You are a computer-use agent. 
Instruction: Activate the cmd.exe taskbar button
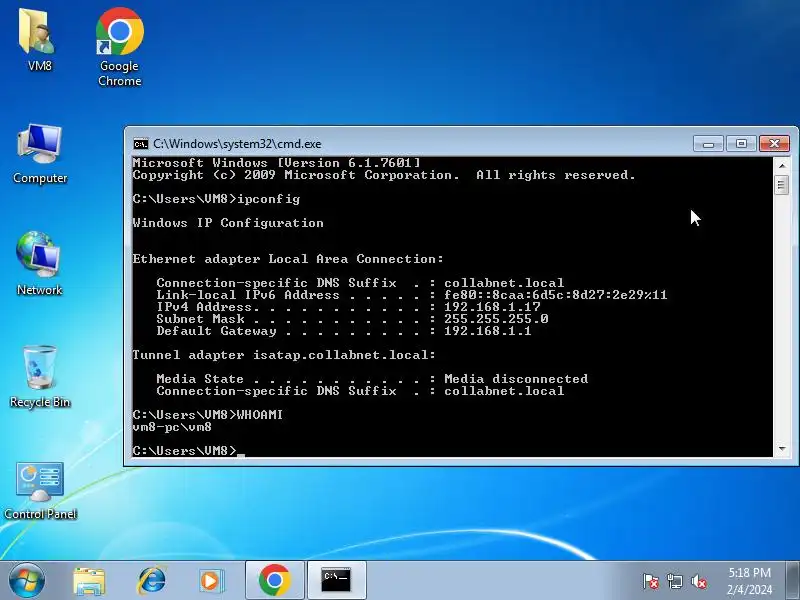click(336, 581)
